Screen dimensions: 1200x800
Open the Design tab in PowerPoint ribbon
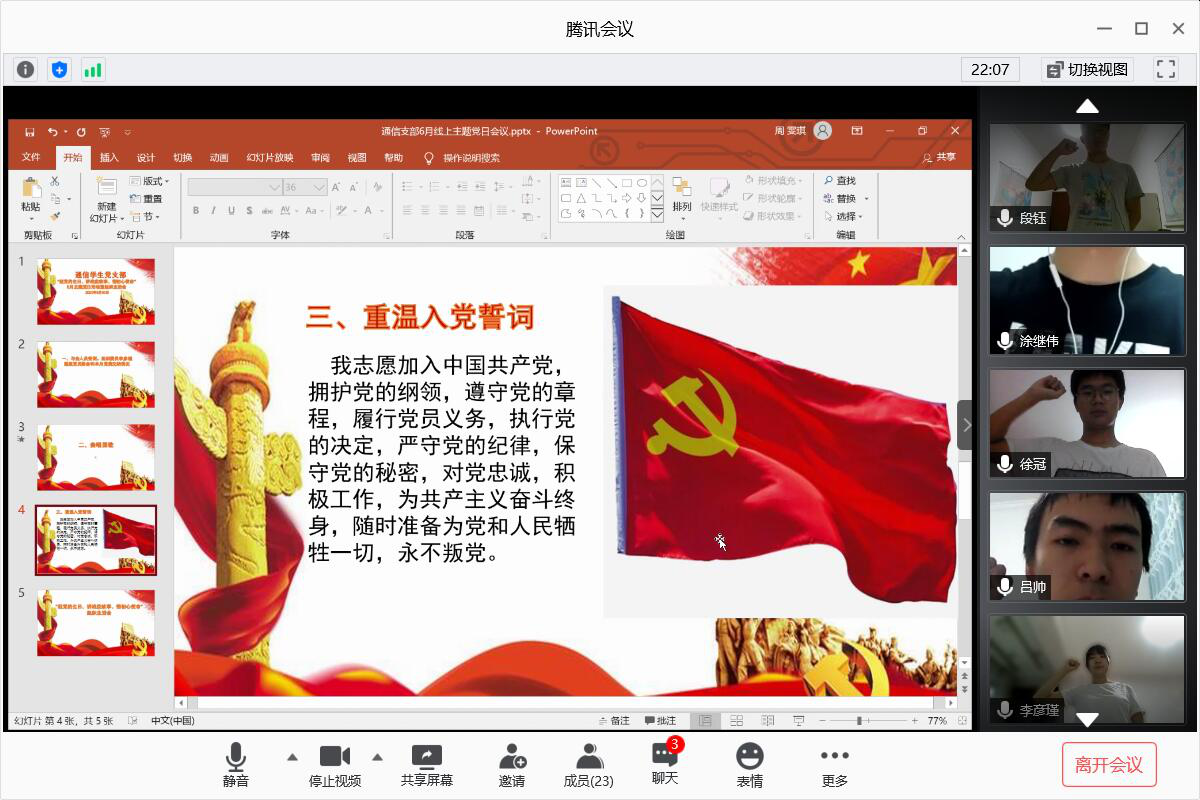tap(146, 157)
